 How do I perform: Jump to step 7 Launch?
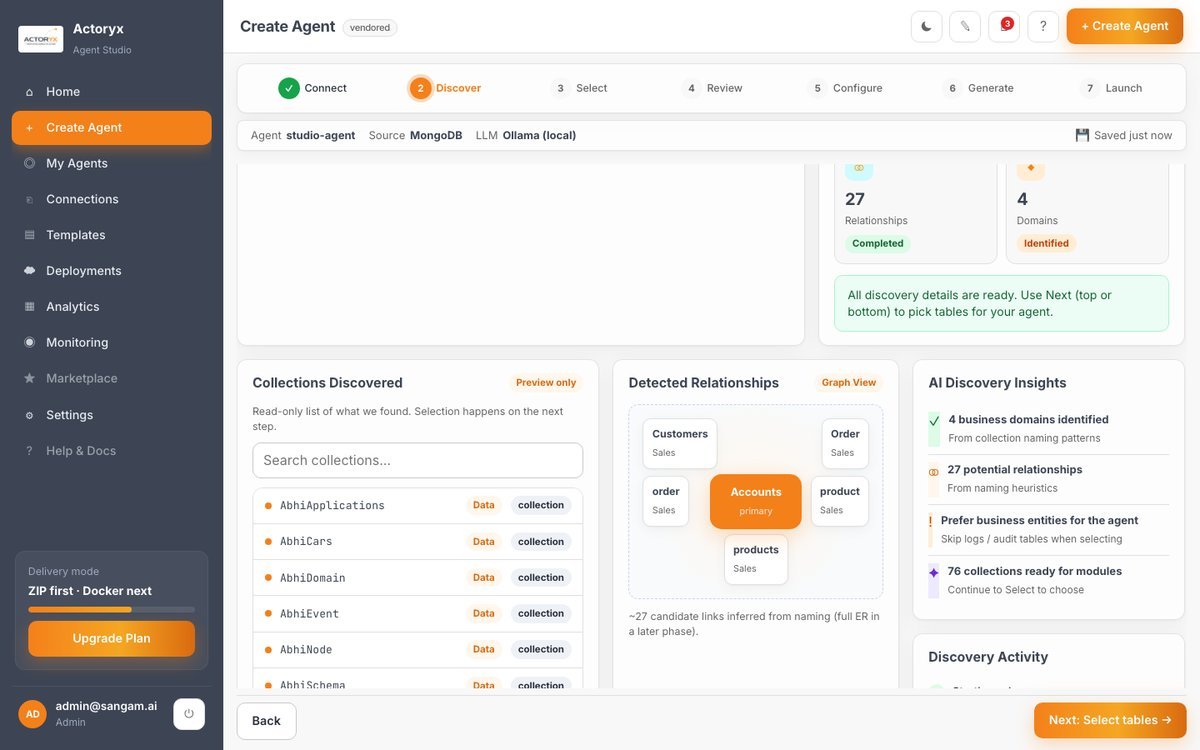click(x=1111, y=88)
